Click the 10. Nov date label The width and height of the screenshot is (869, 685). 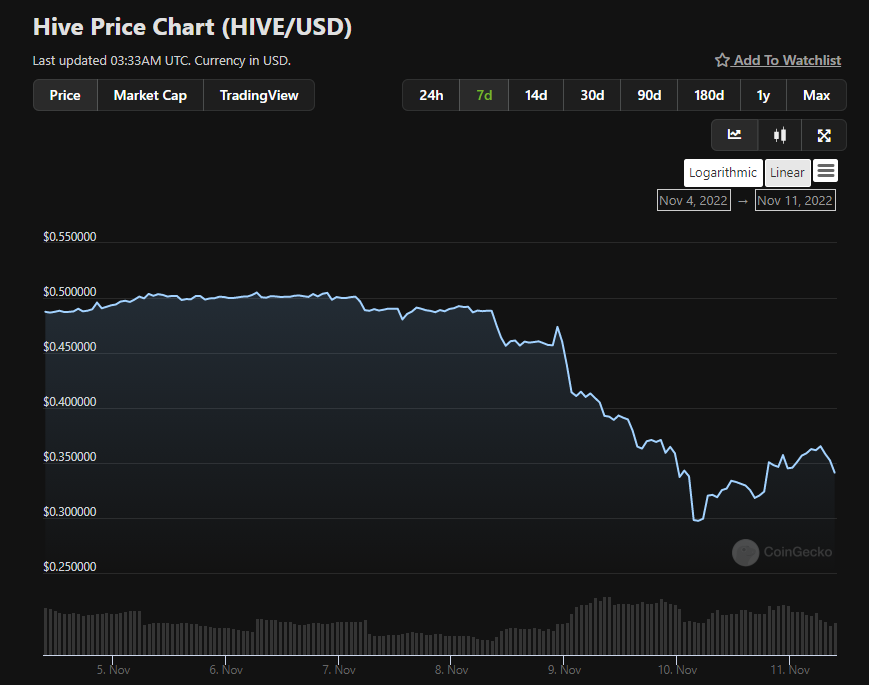tap(677, 669)
